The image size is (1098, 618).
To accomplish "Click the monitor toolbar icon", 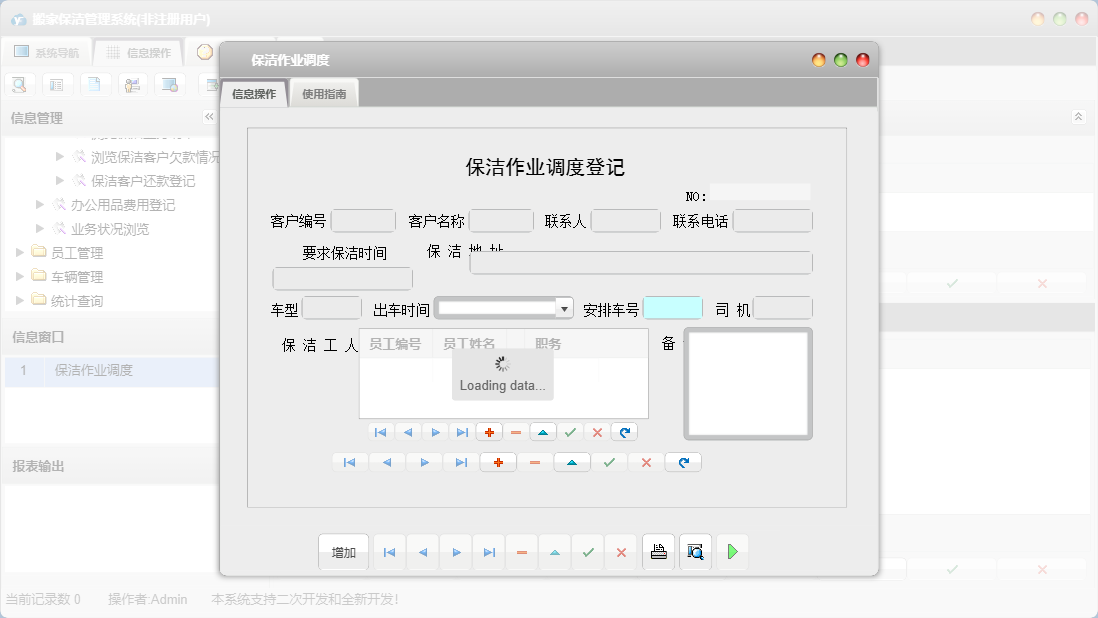I will point(170,84).
